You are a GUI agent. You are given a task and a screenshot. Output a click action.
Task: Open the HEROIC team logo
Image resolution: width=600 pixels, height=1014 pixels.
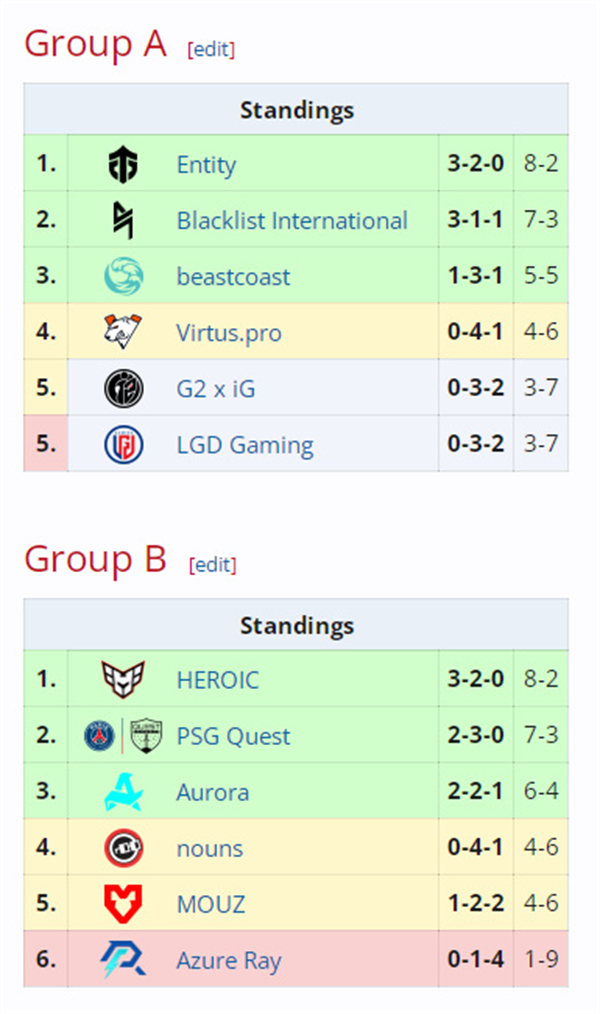click(x=123, y=679)
